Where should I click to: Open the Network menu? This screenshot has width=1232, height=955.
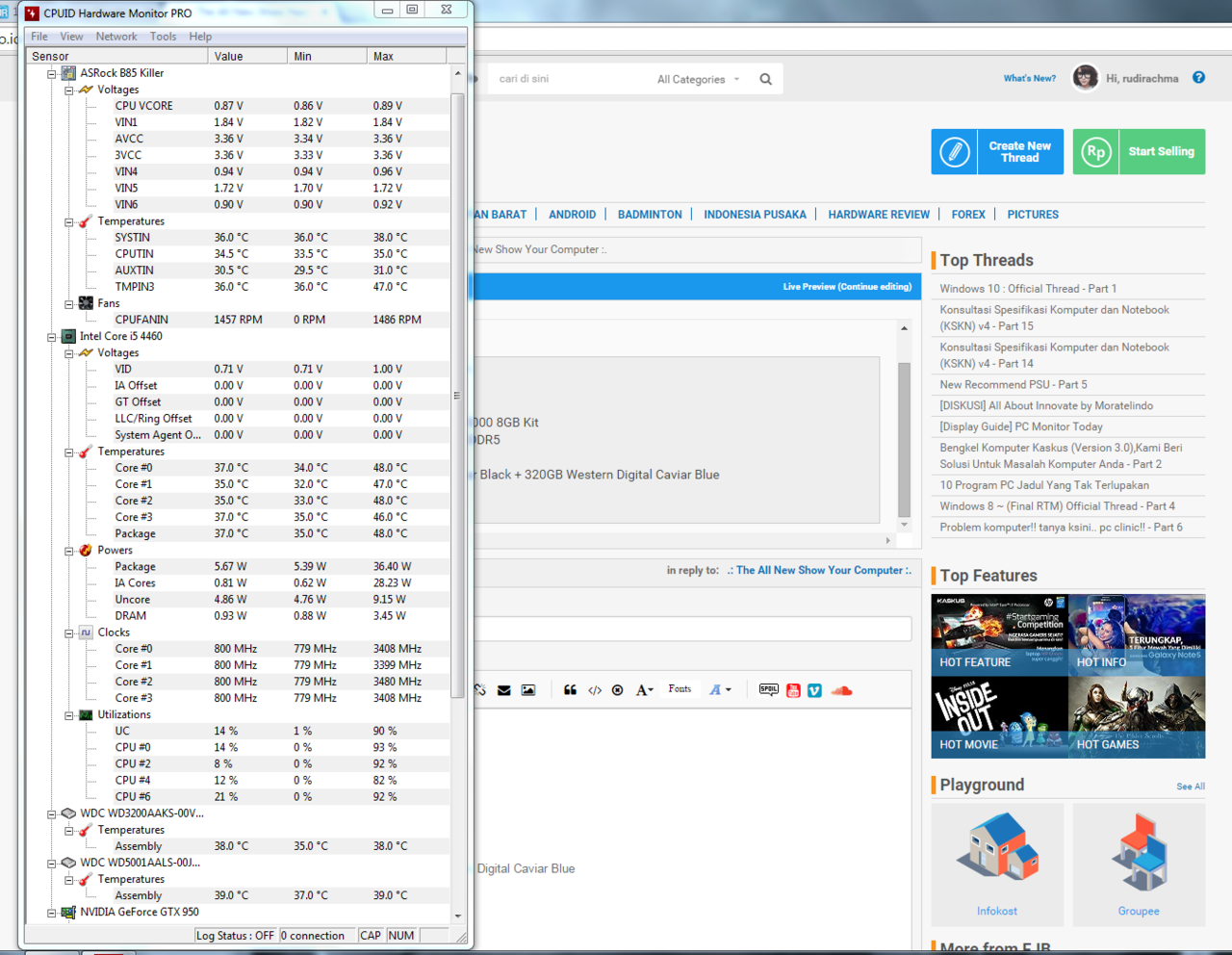(116, 37)
